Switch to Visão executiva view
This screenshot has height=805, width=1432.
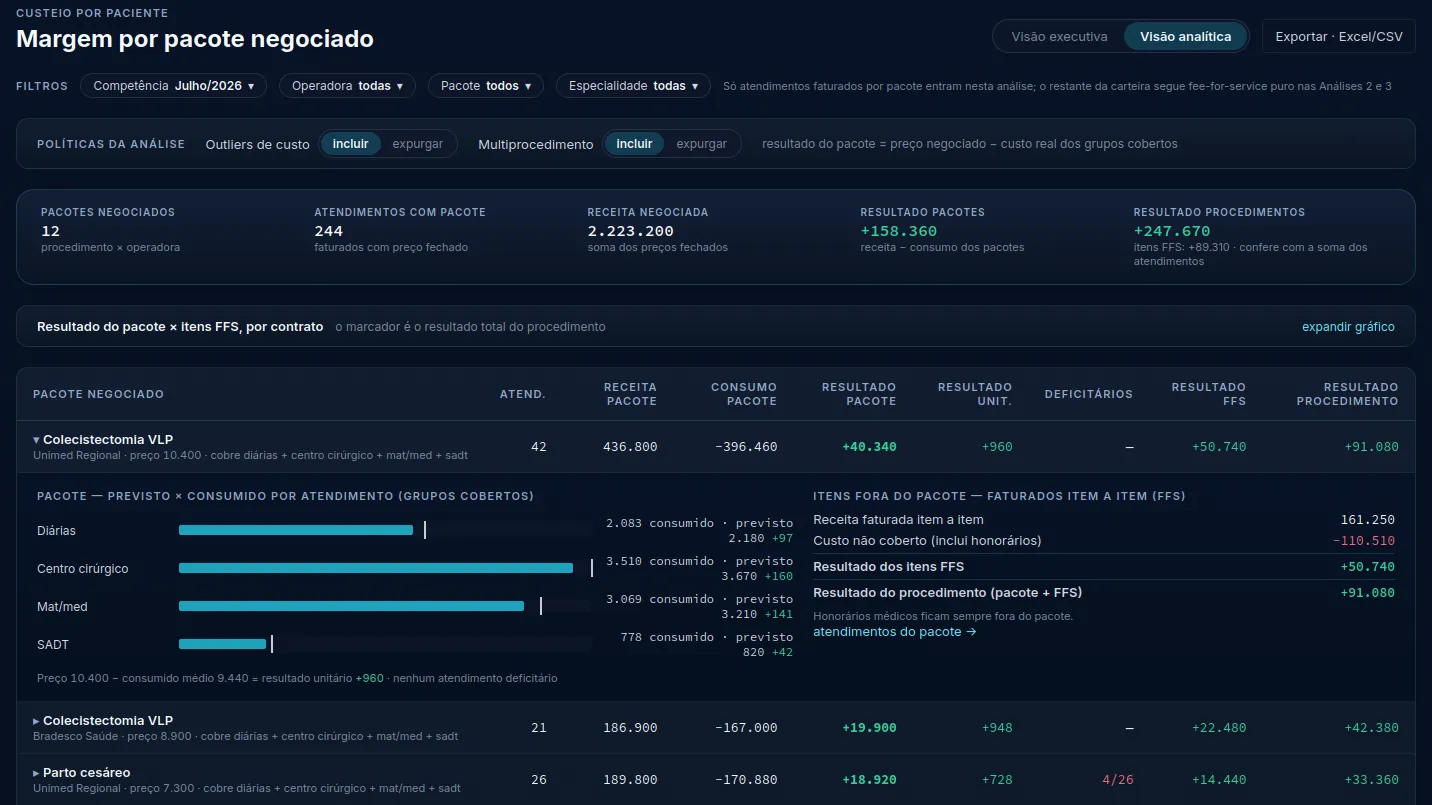[x=1059, y=37]
